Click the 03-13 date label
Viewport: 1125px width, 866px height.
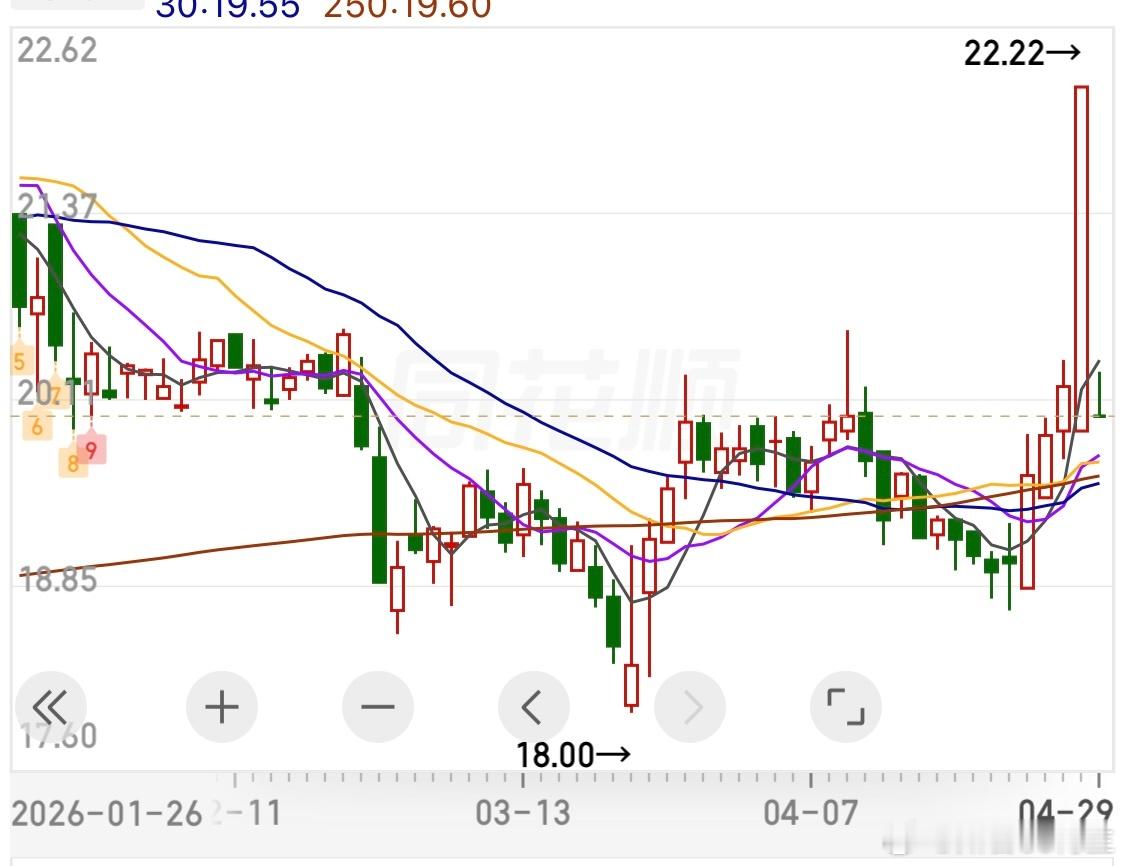click(x=522, y=814)
